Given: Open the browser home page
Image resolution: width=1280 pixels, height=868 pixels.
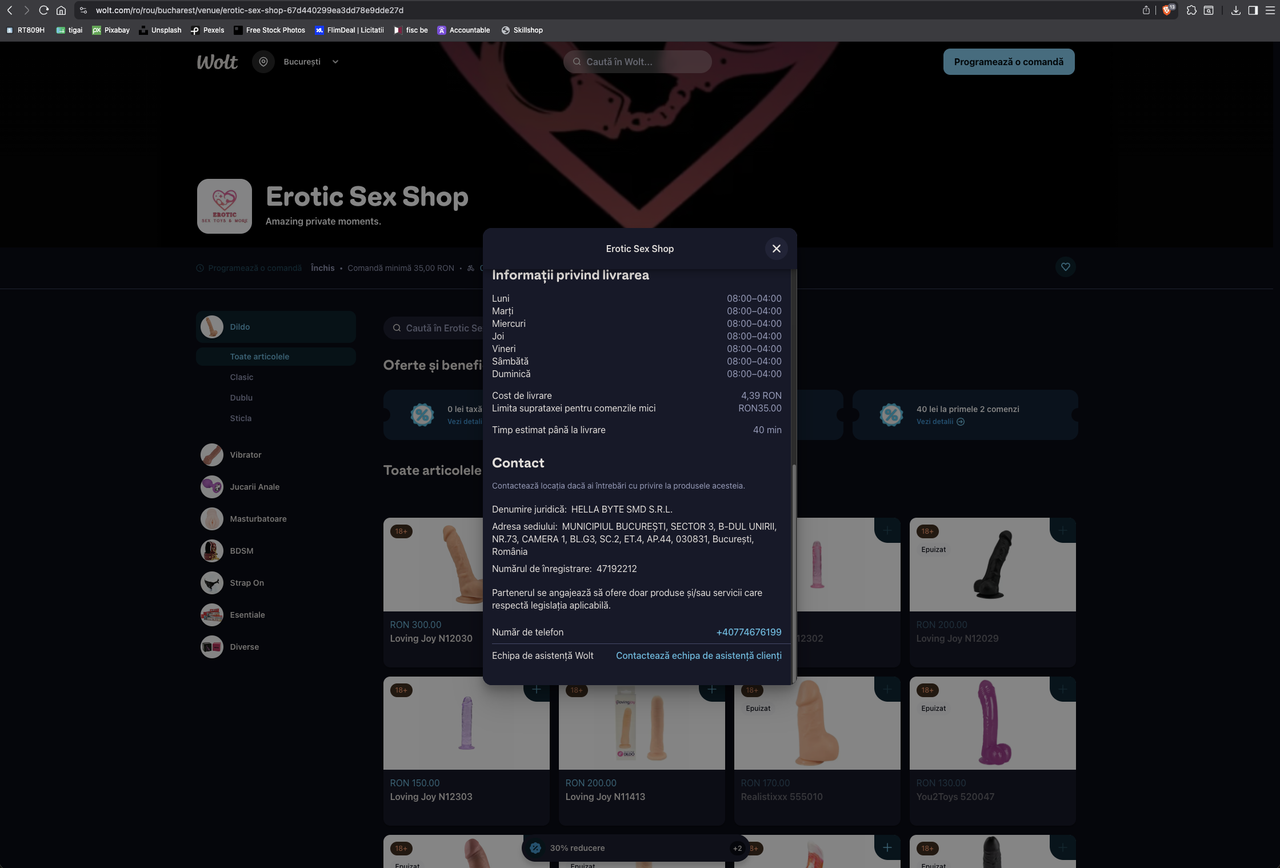Looking at the screenshot, I should tap(61, 10).
